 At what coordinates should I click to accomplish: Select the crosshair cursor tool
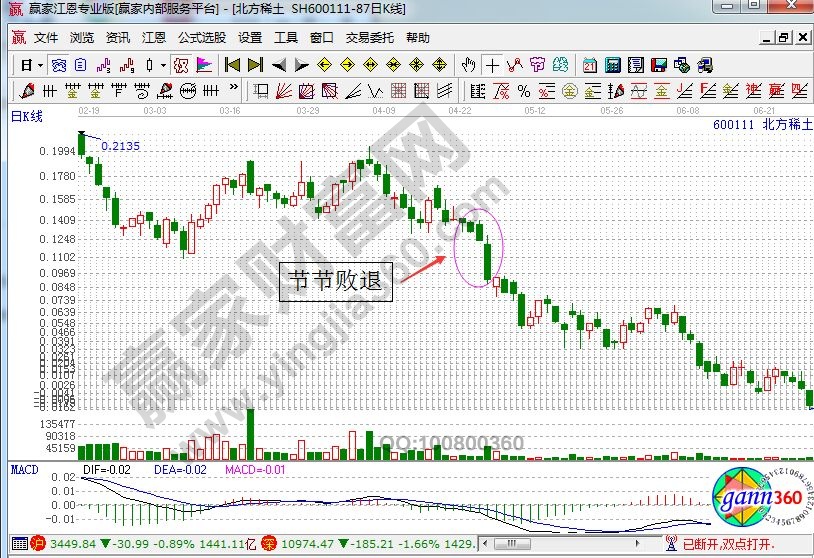(x=492, y=65)
